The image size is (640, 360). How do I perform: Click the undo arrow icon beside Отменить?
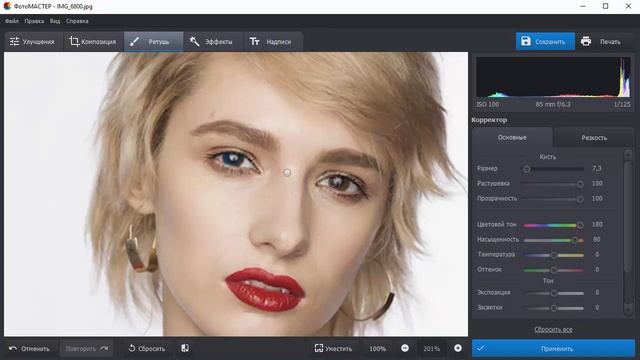tap(13, 349)
